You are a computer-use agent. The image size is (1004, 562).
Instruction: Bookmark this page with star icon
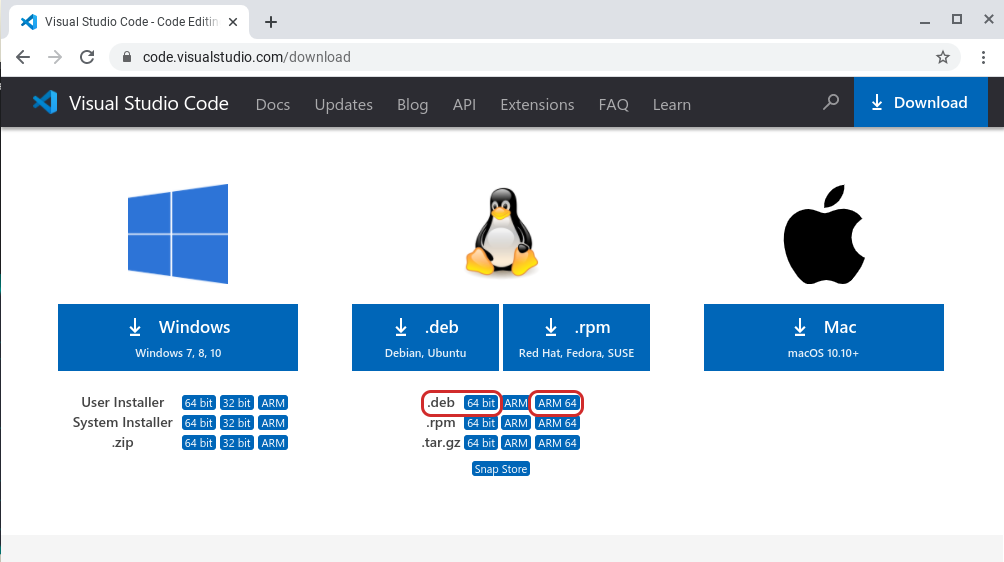pyautogui.click(x=942, y=57)
